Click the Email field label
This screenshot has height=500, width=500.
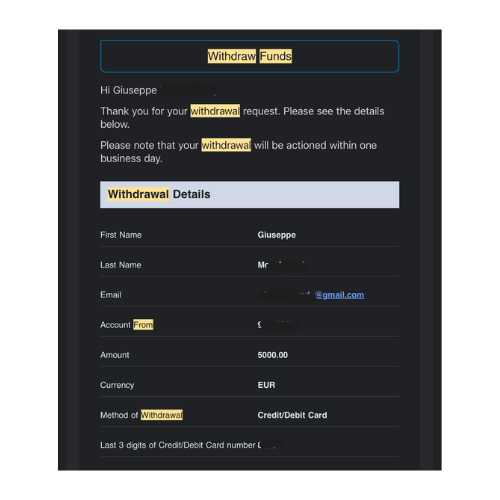click(111, 295)
